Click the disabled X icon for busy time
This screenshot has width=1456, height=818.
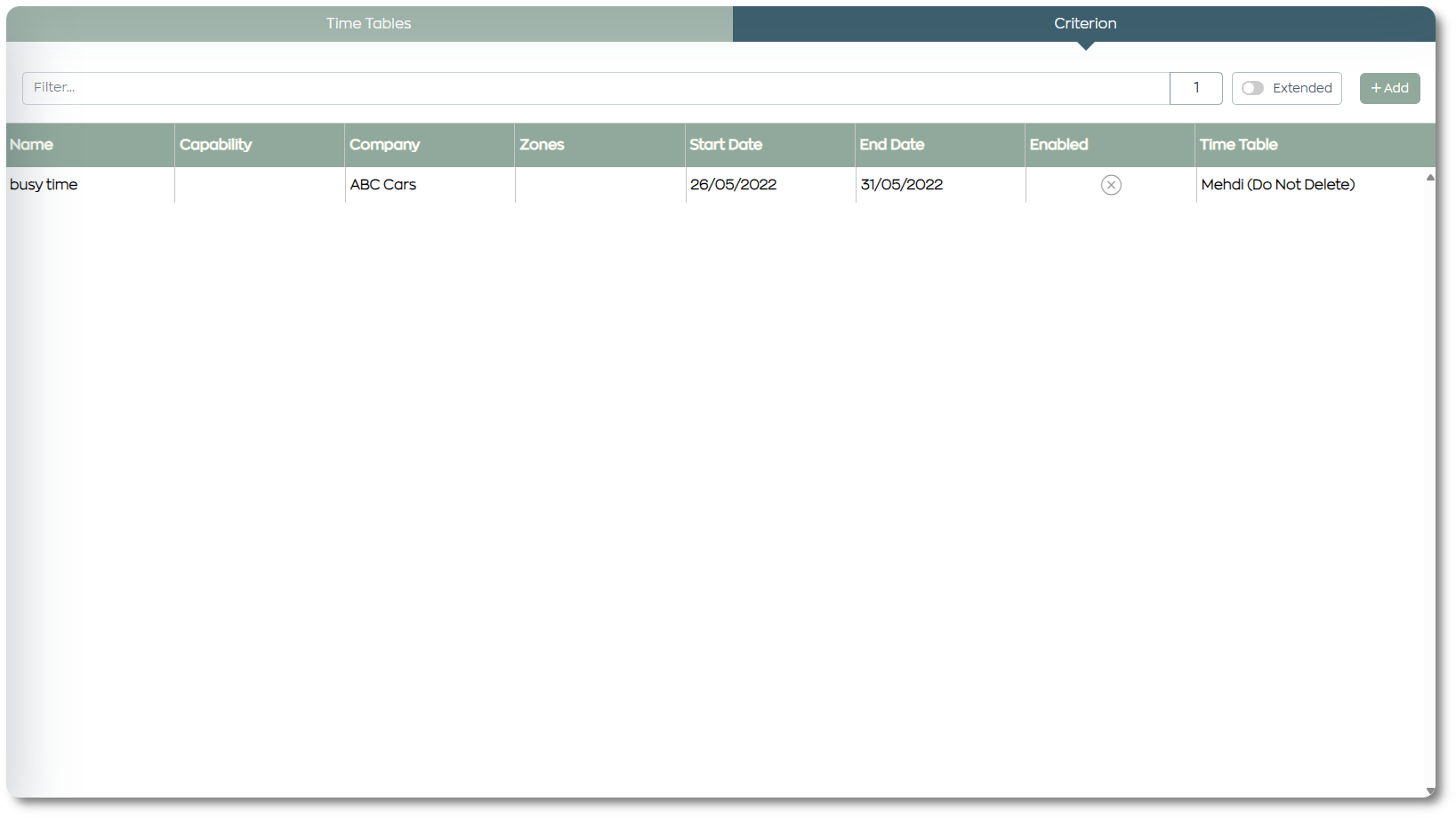tap(1111, 185)
